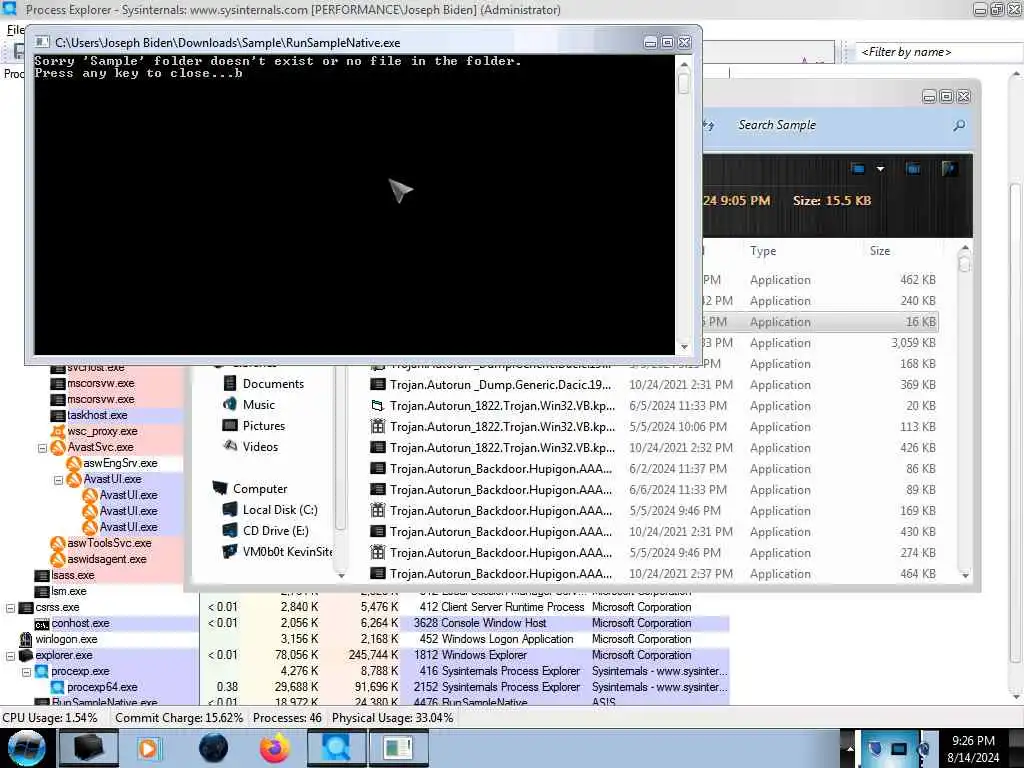1024x768 pixels.
Task: Click the console window vertical scrollbar
Action: [684, 205]
